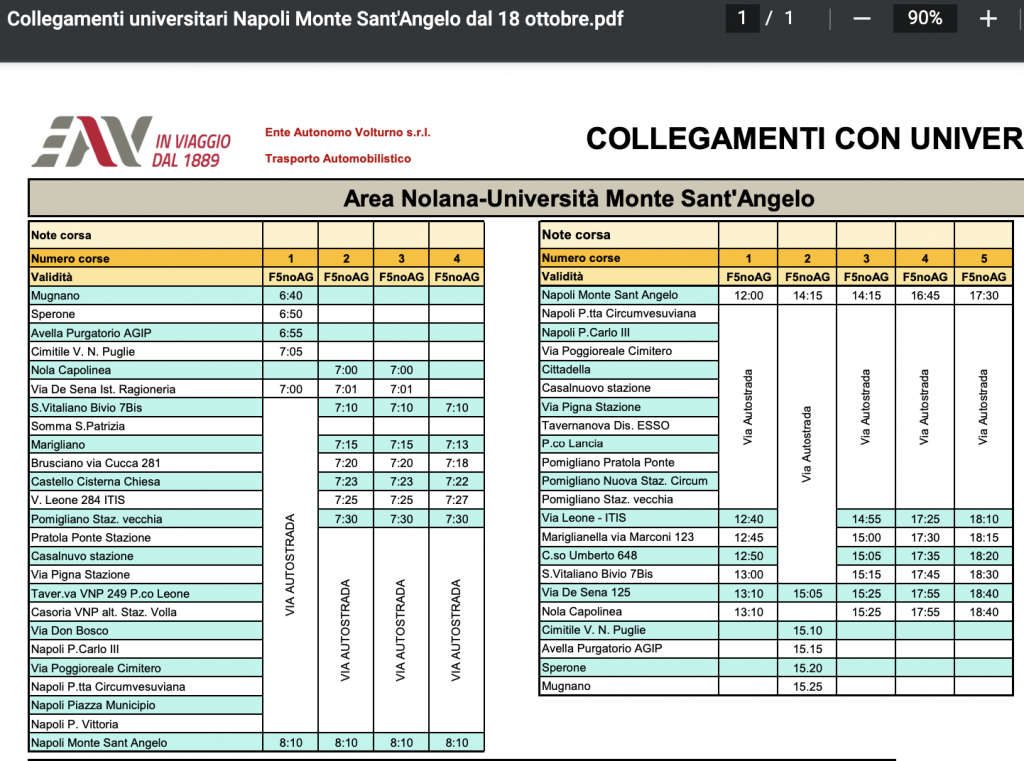
Task: Zoom in with the plus icon
Action: pyautogui.click(x=988, y=19)
